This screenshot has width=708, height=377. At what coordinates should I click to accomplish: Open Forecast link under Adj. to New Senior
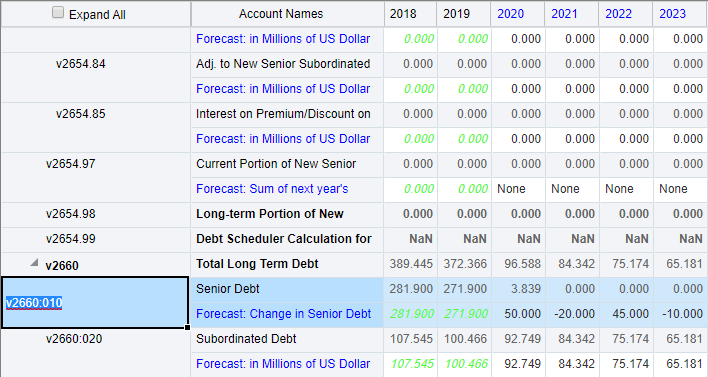283,89
